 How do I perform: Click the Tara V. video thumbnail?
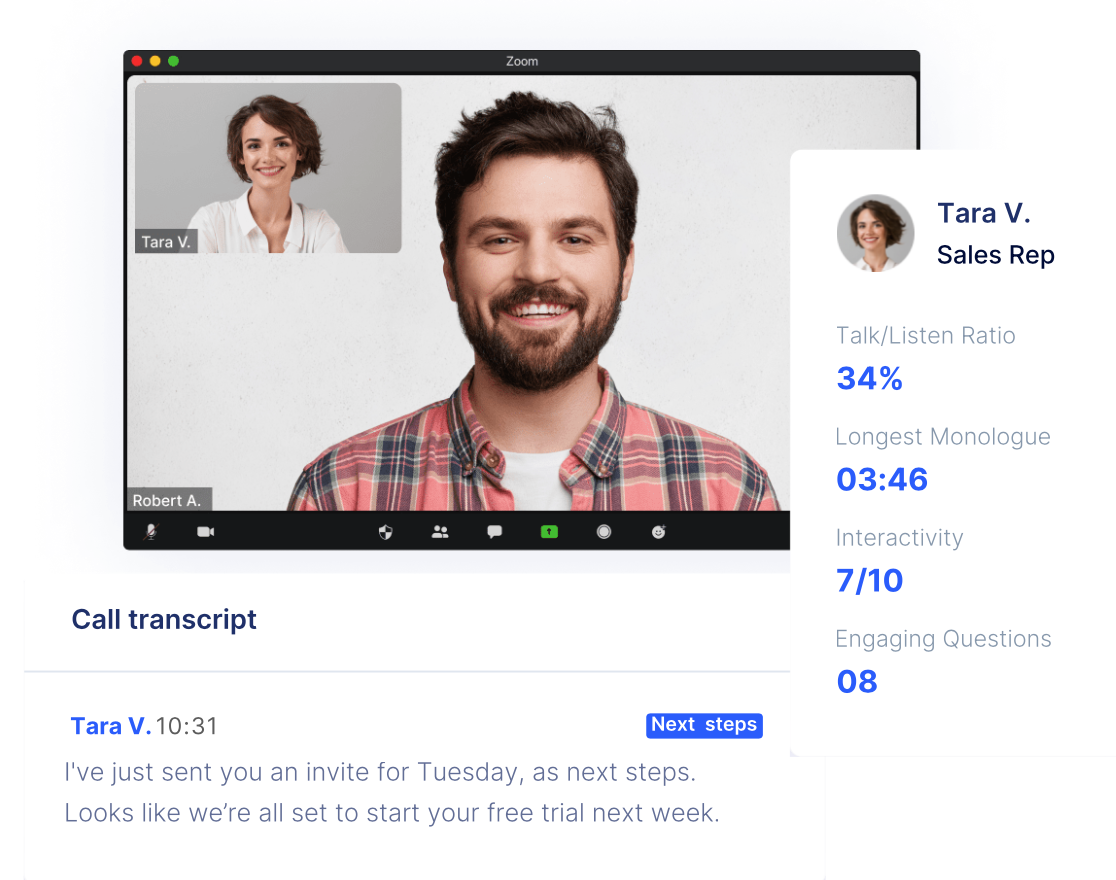(x=268, y=168)
